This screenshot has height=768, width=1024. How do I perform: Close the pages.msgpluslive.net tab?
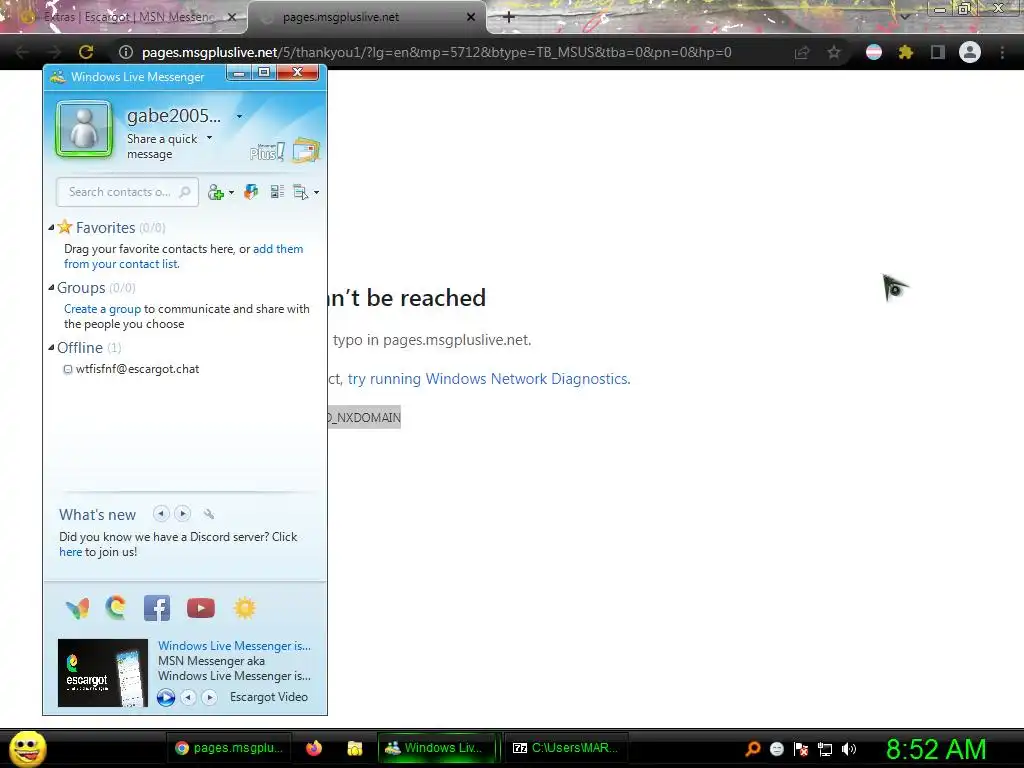pos(471,17)
